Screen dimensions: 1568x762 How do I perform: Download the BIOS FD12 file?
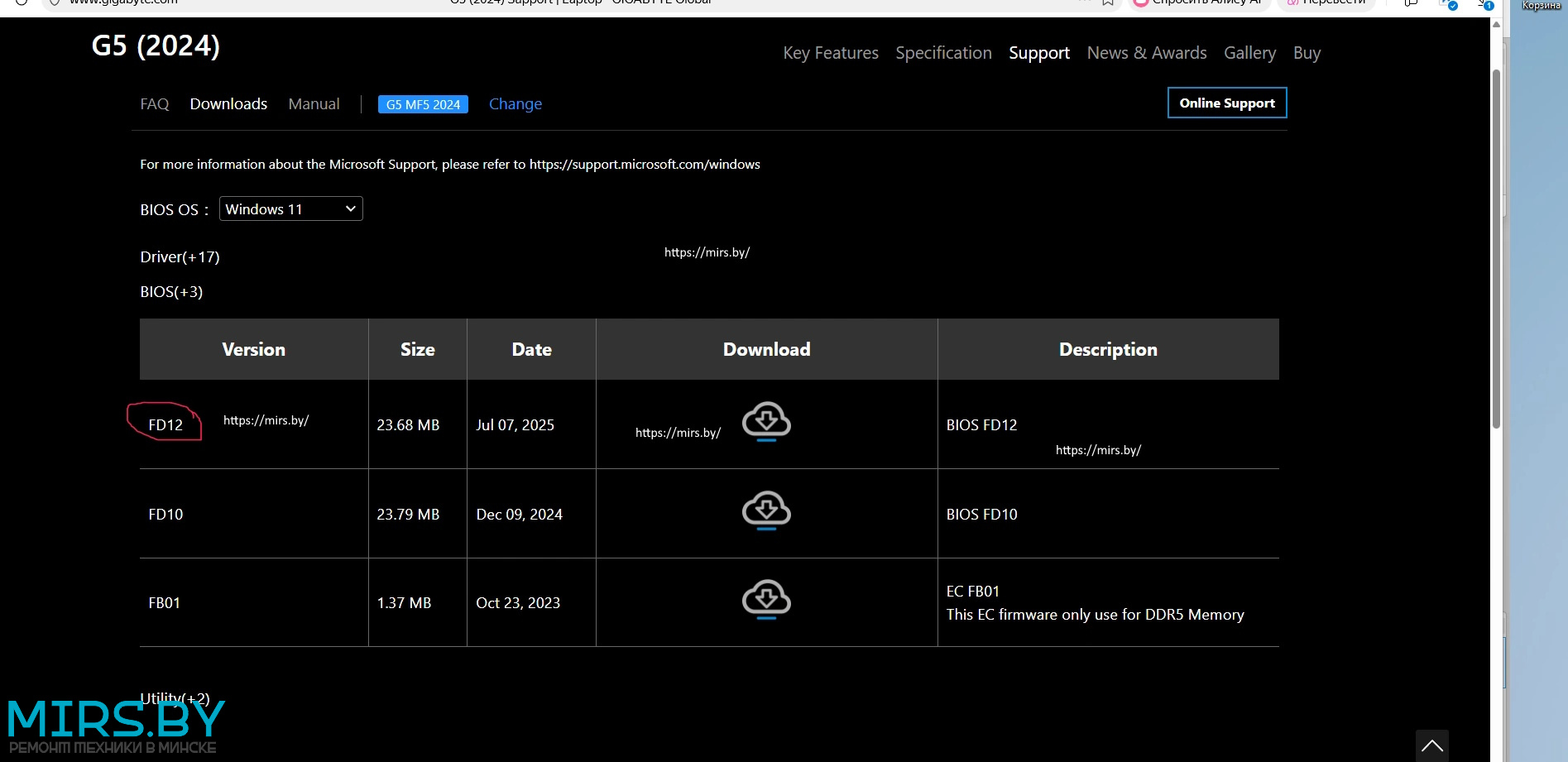766,422
